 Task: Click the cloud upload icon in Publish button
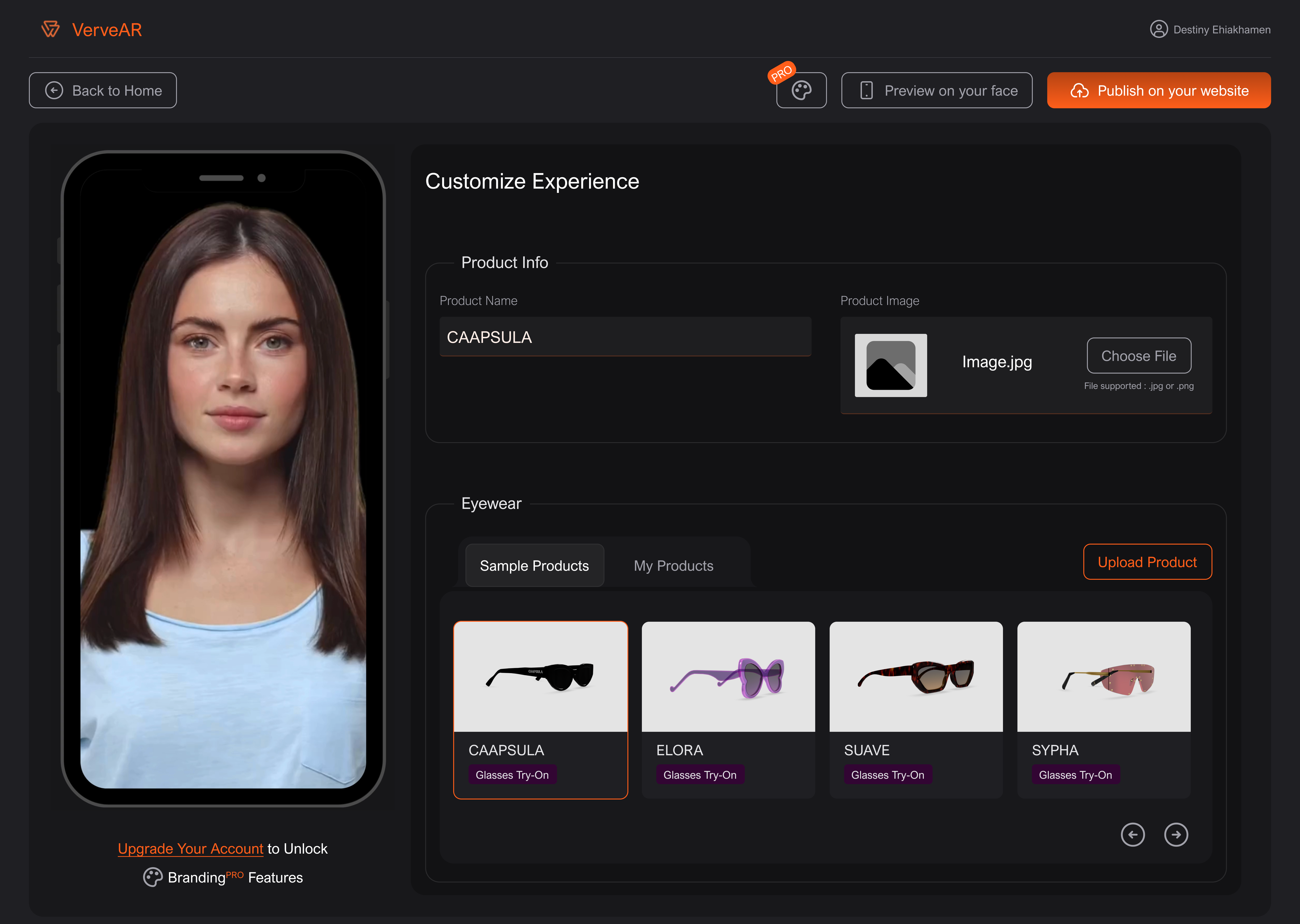pos(1080,90)
